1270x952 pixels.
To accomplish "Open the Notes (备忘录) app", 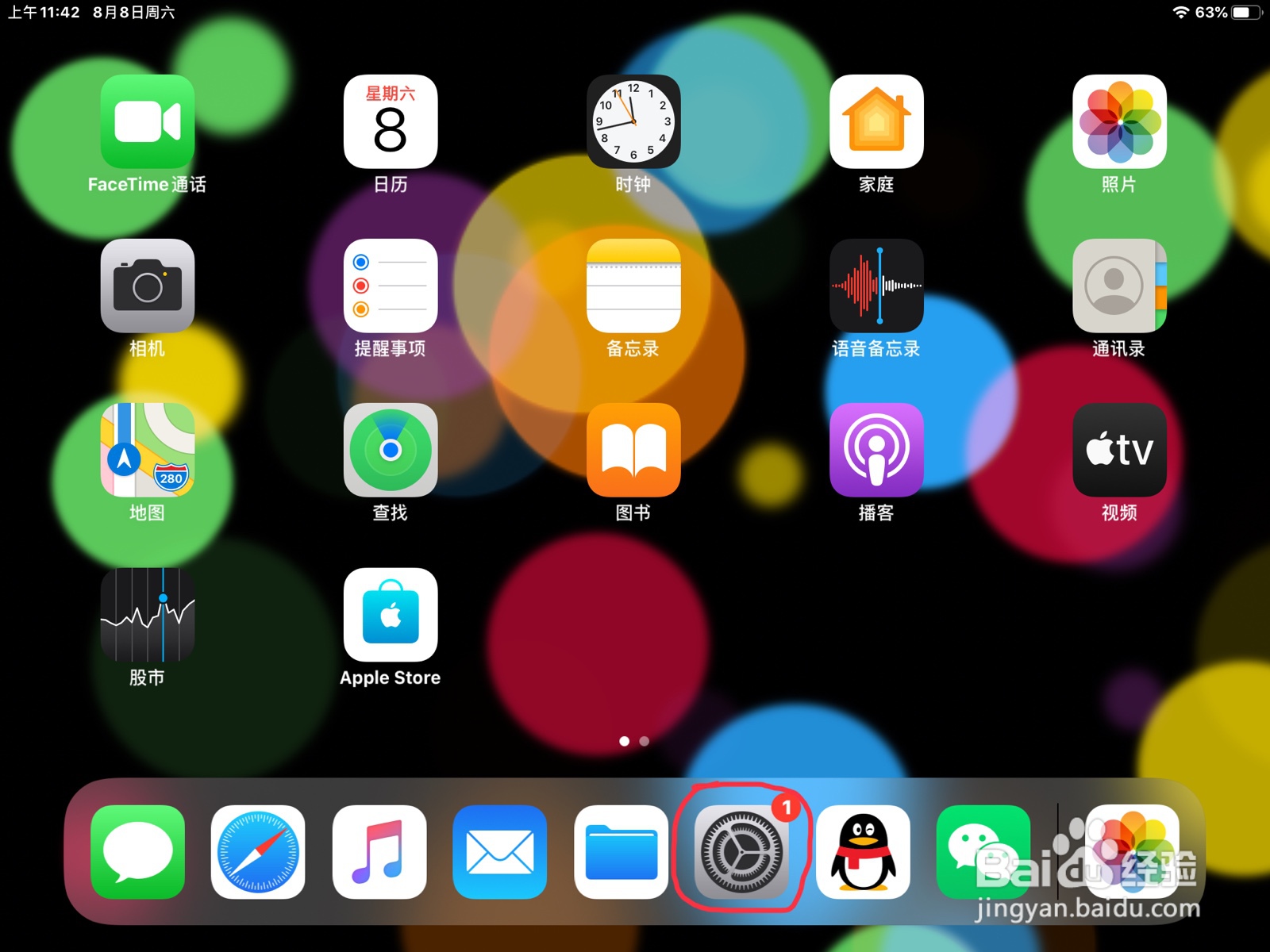I will [x=633, y=286].
